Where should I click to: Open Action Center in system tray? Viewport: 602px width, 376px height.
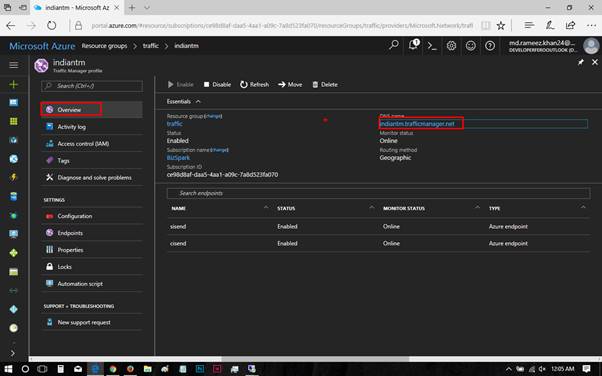point(586,369)
